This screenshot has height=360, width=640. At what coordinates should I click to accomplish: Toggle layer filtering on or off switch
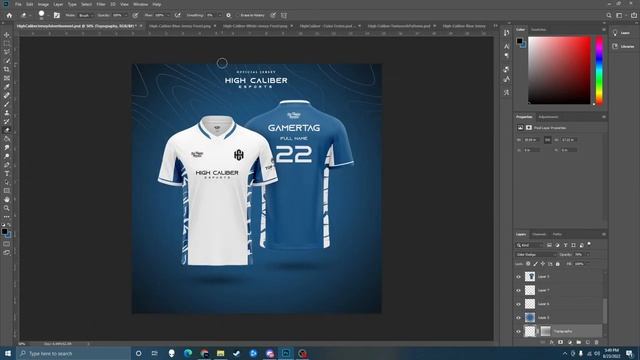[589, 244]
